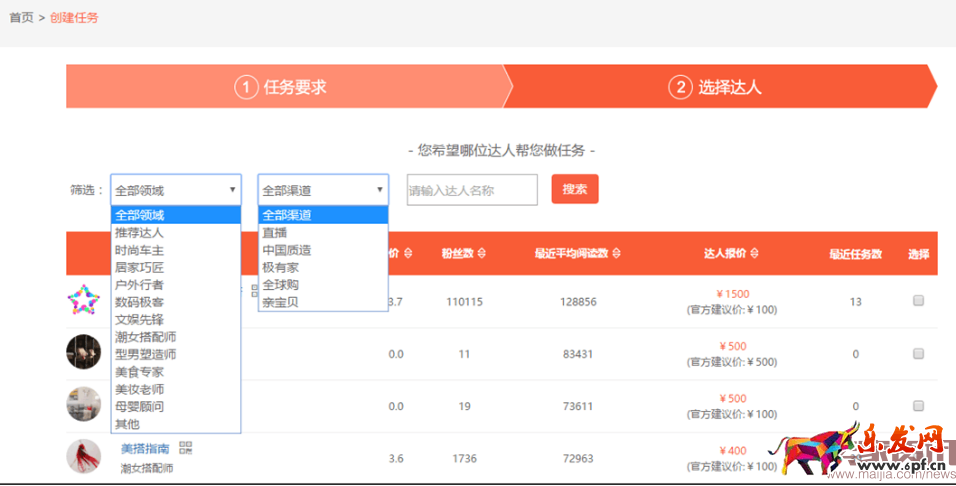956x486 pixels.
Task: Click the third row's round avatar
Action: tap(83, 404)
